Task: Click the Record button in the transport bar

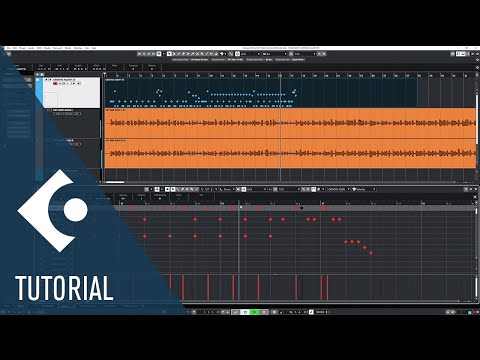Action: click(264, 312)
